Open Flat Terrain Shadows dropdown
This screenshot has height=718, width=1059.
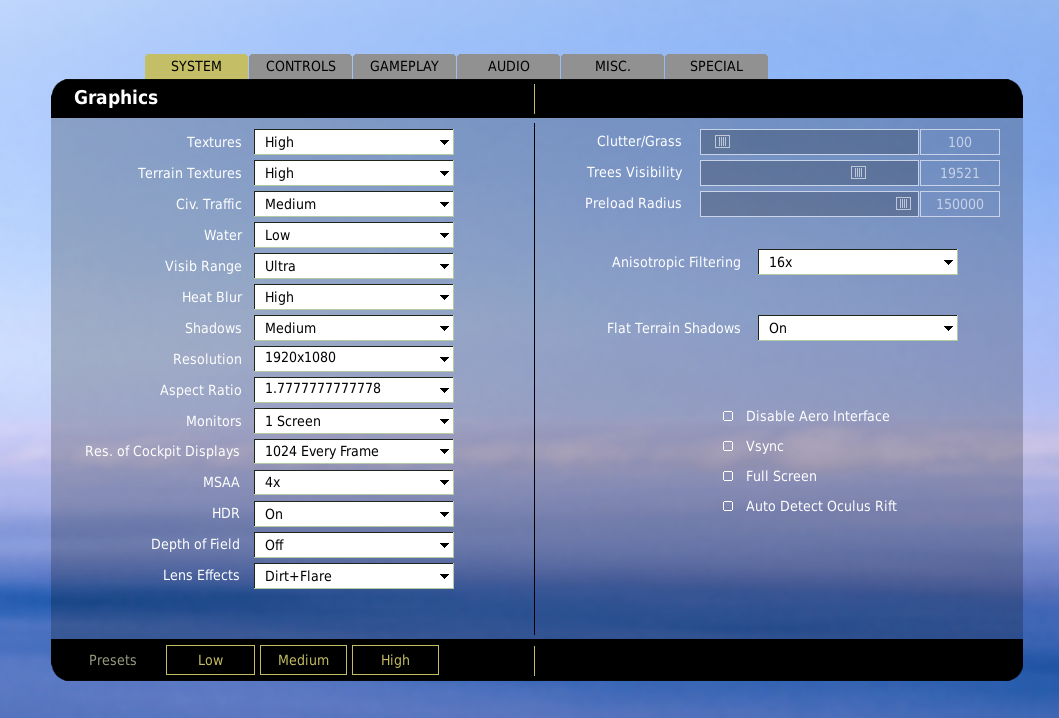(x=857, y=328)
